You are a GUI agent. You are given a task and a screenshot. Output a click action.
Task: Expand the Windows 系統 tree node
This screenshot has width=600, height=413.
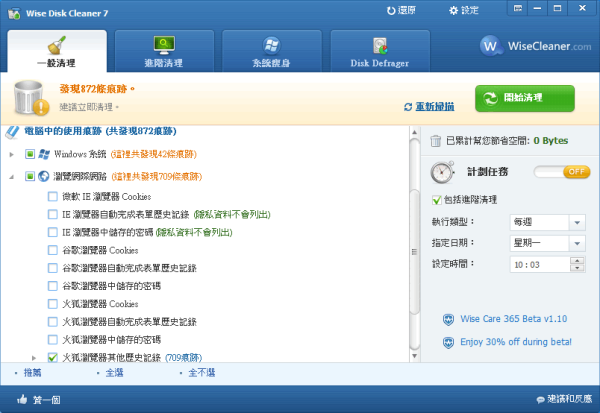click(x=11, y=154)
